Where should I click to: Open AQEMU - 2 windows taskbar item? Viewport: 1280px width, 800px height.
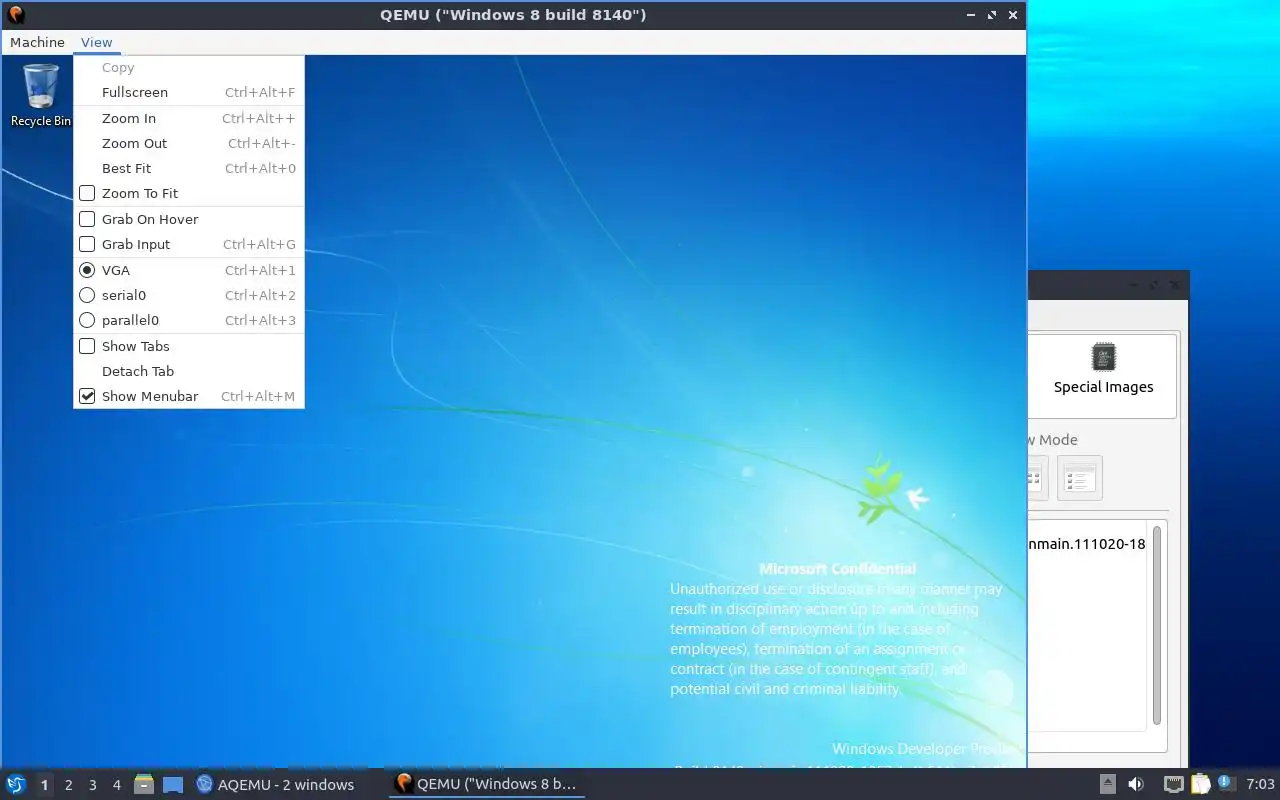click(275, 784)
